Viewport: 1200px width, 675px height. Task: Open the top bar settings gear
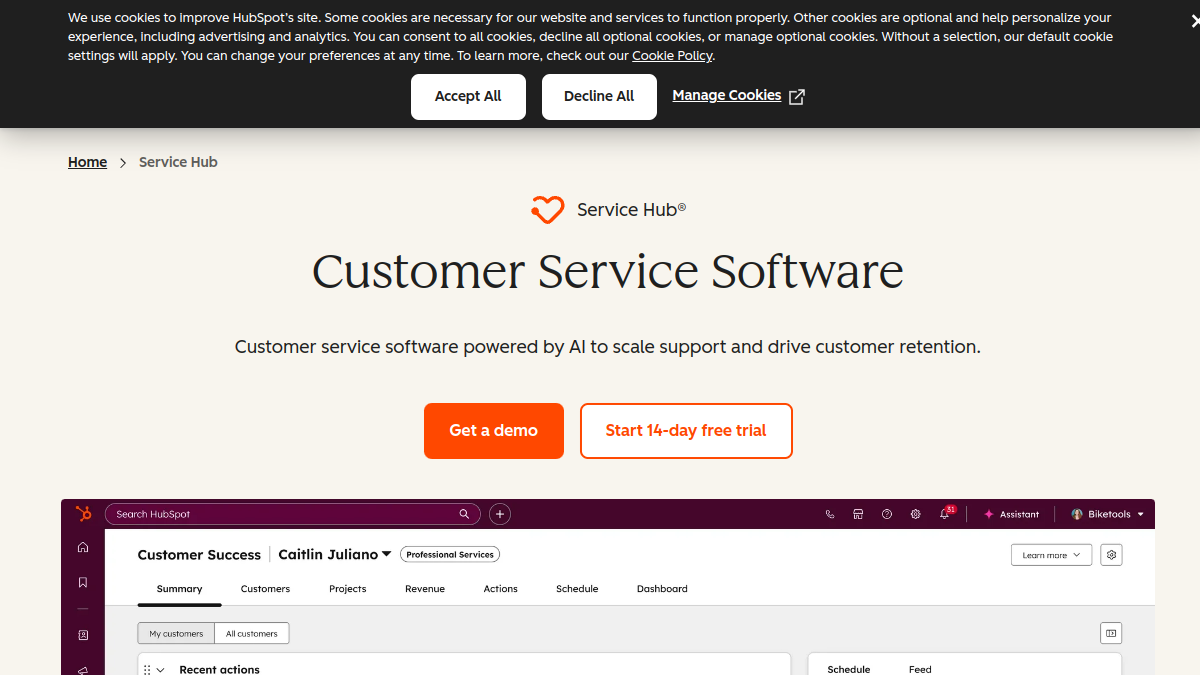point(915,514)
